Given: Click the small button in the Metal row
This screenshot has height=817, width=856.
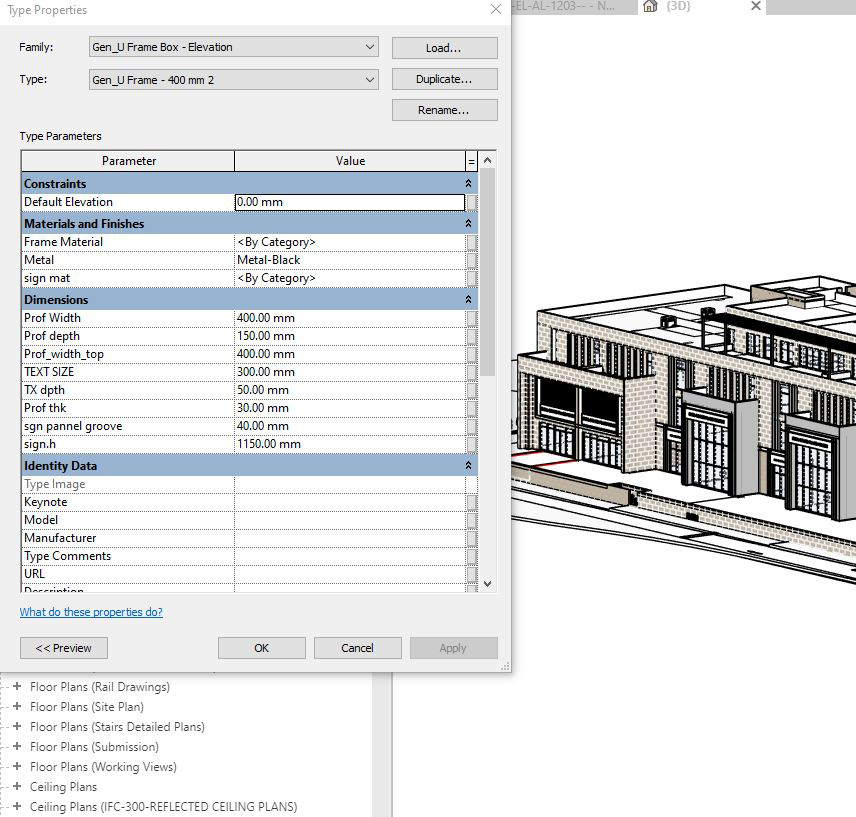Looking at the screenshot, I should [471, 260].
